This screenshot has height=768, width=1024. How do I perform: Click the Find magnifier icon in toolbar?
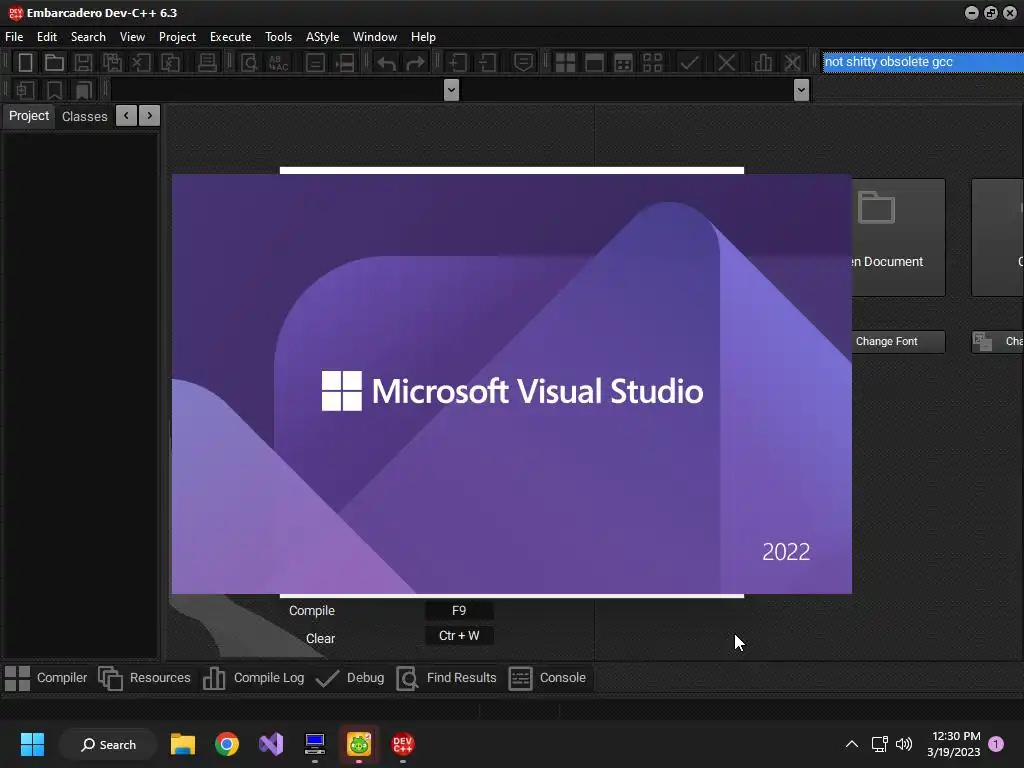[x=249, y=63]
